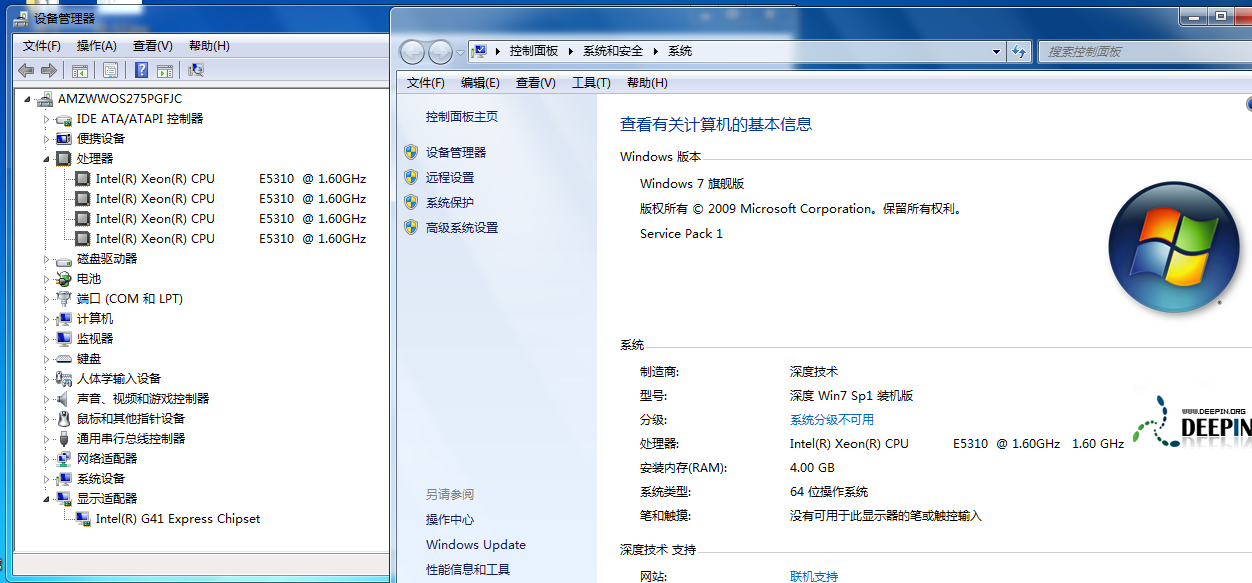Open 查看(V) menu in Device Manager

[x=152, y=46]
